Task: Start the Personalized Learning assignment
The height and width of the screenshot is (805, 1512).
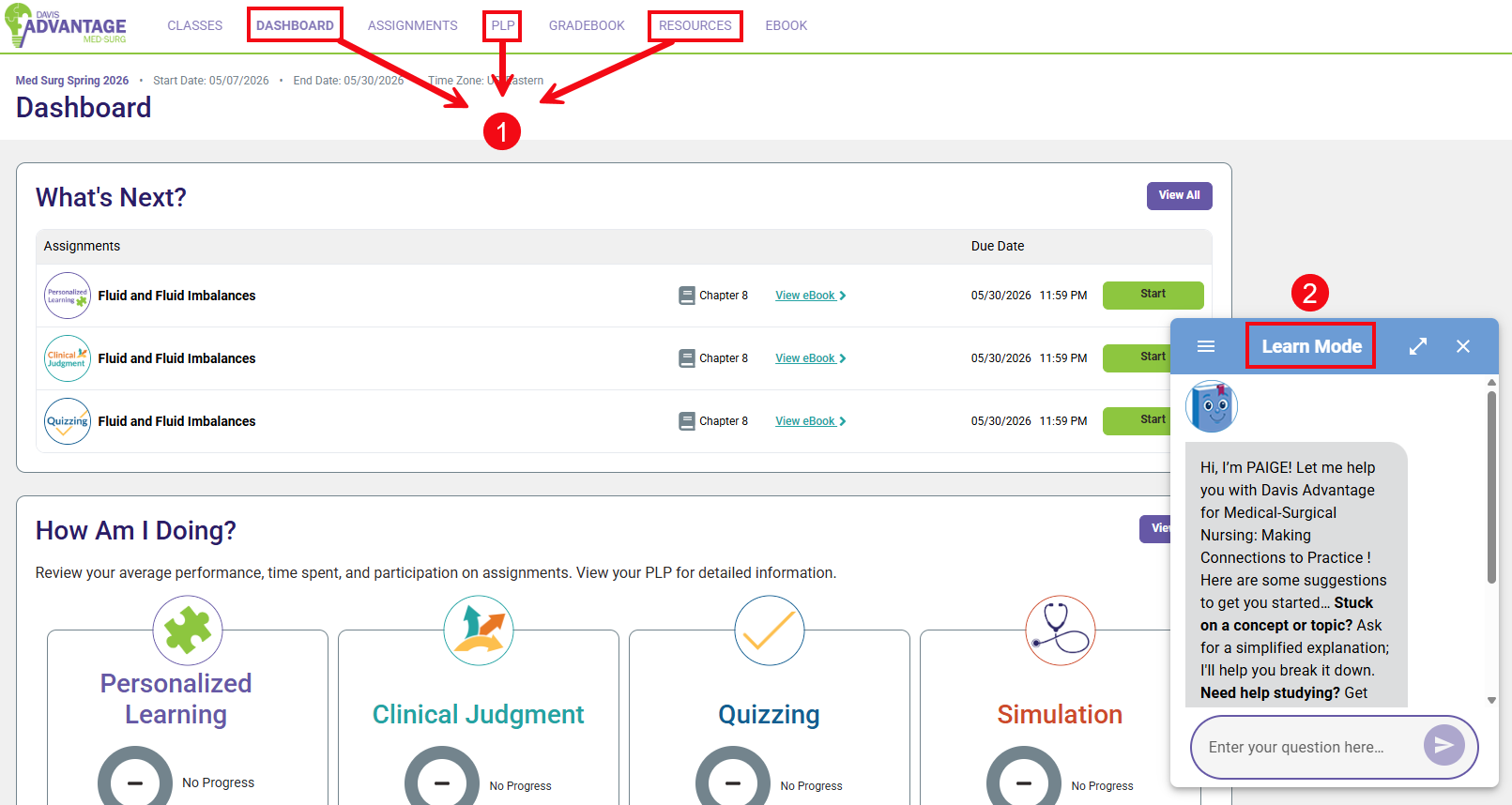Action: [1153, 295]
